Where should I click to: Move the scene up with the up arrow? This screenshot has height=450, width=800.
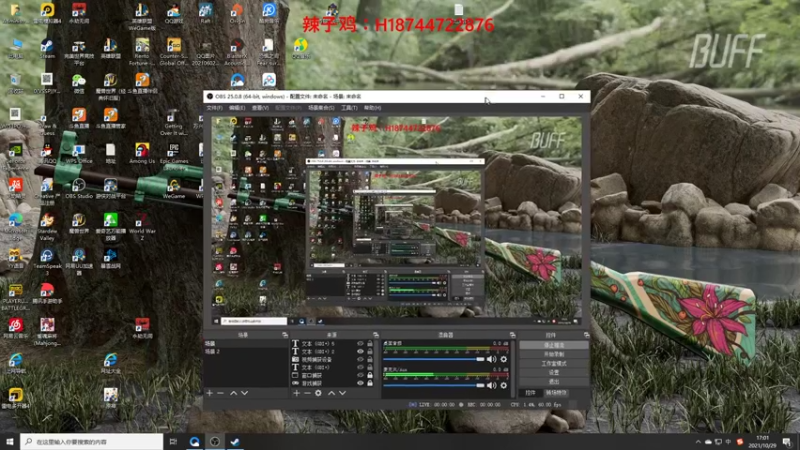pos(233,393)
